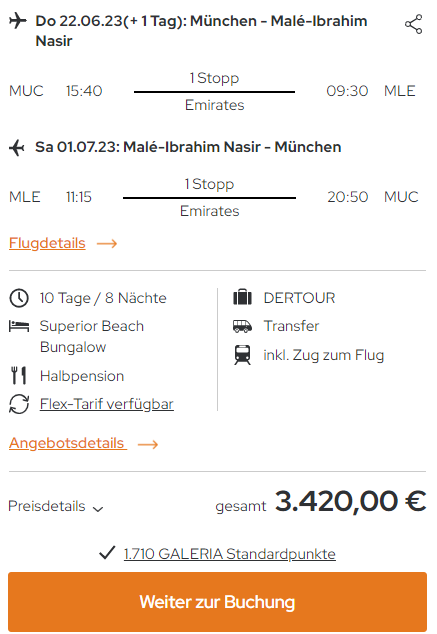Open the Angebotsdetails link
Screen dimensions: 437x634
coord(67,444)
